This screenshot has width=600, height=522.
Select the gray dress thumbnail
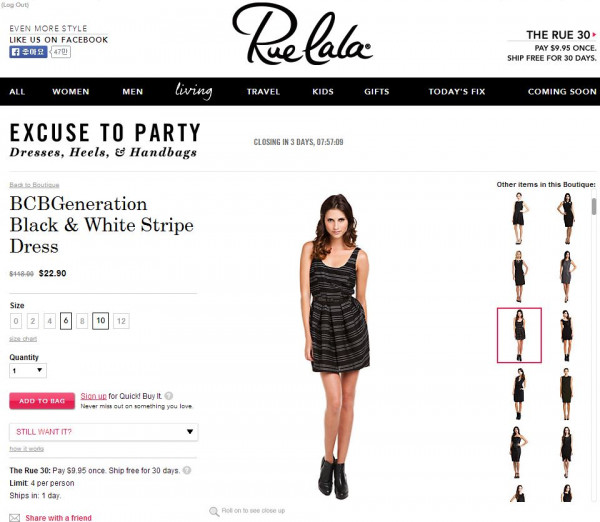567,276
